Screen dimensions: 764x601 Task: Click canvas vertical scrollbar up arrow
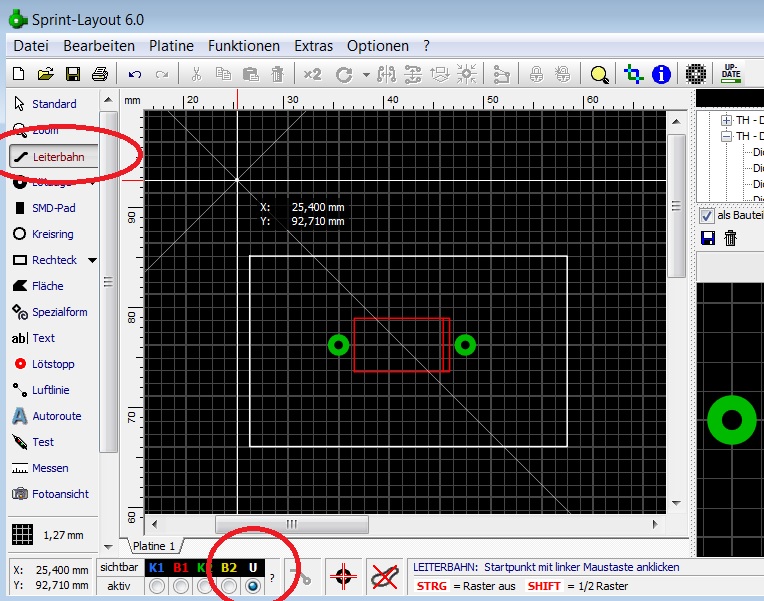click(676, 121)
